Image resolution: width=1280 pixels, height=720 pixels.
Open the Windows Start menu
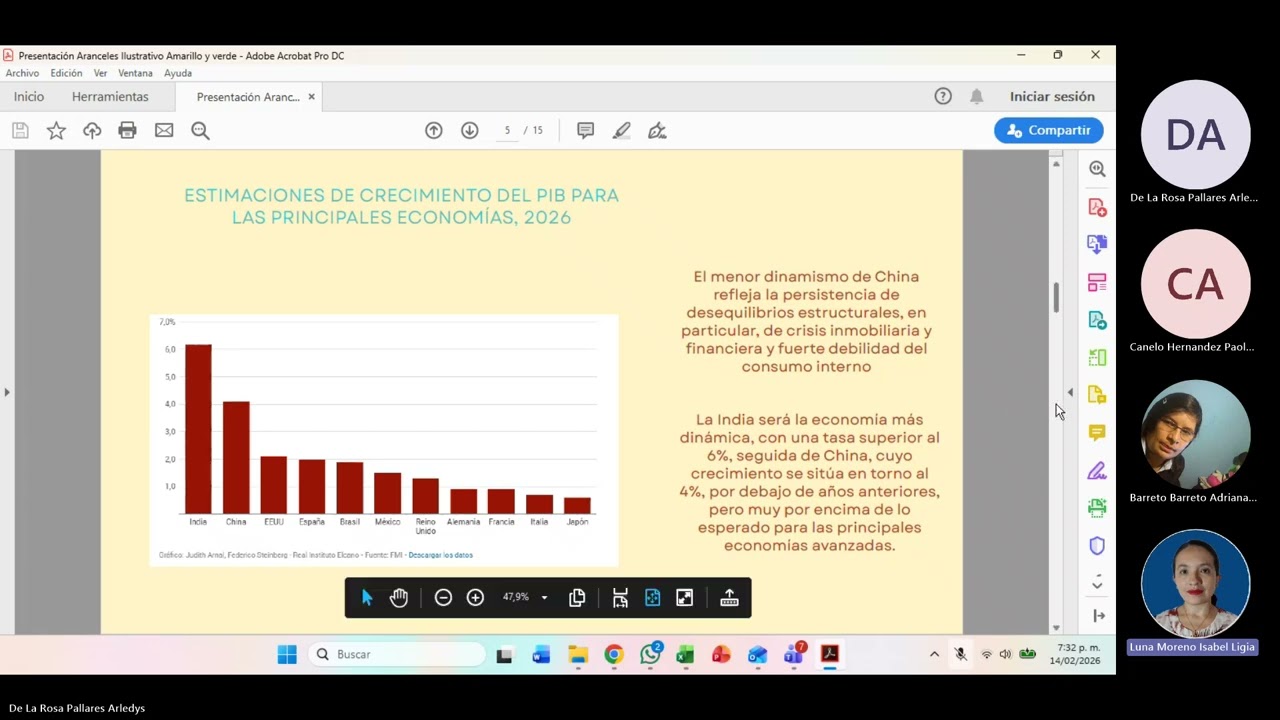point(287,654)
